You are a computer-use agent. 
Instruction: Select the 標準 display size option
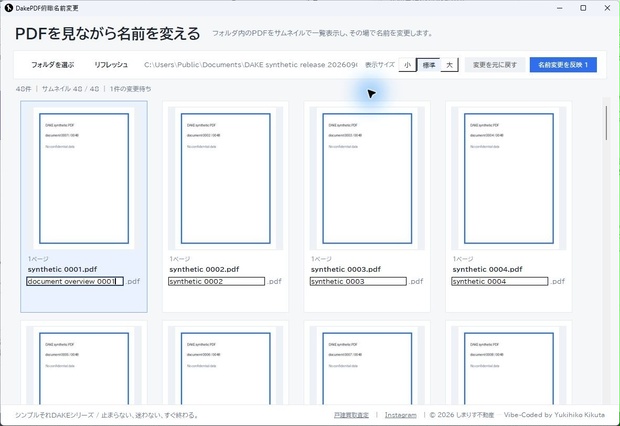pyautogui.click(x=429, y=65)
